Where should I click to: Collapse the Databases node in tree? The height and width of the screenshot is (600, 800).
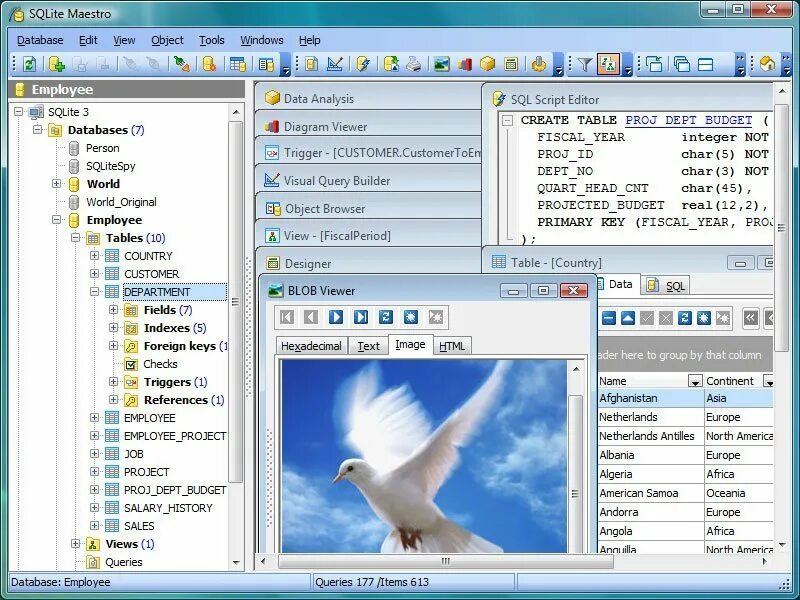[38, 129]
